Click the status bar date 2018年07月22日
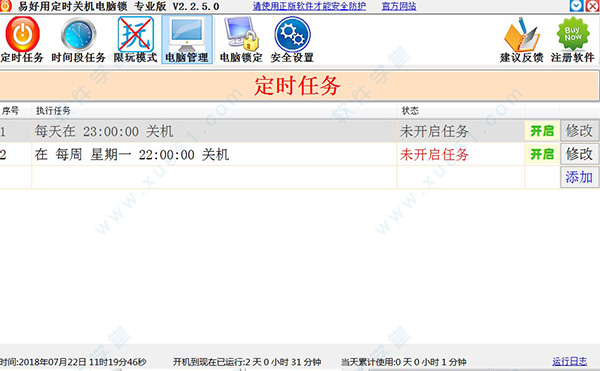This screenshot has width=600, height=371. click(x=53, y=362)
